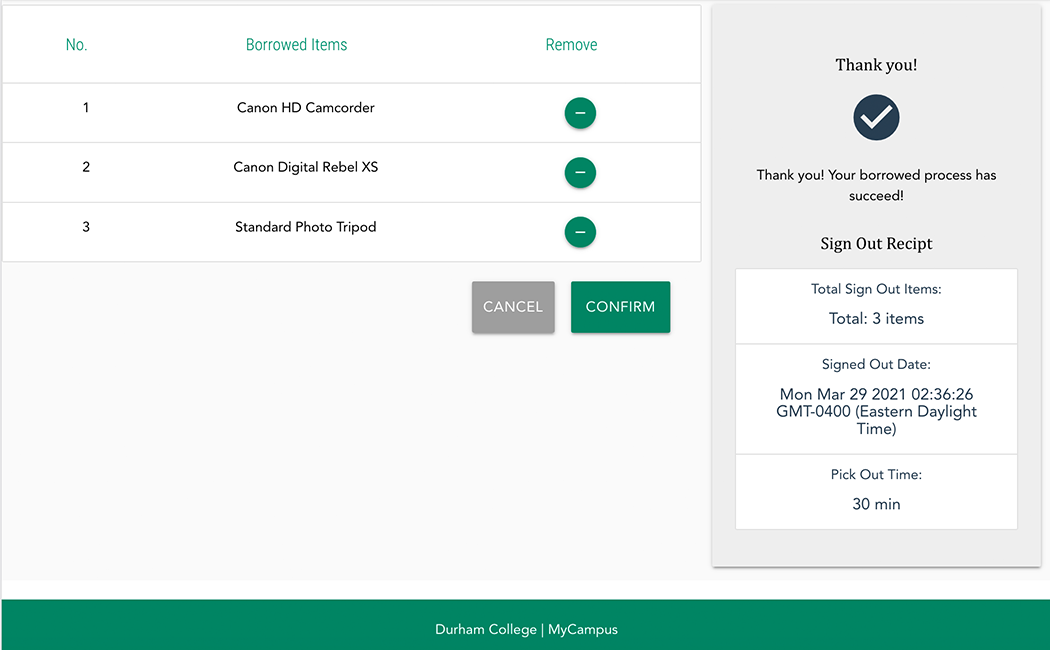Remove Standard Photo Tripod from the list

click(x=580, y=232)
